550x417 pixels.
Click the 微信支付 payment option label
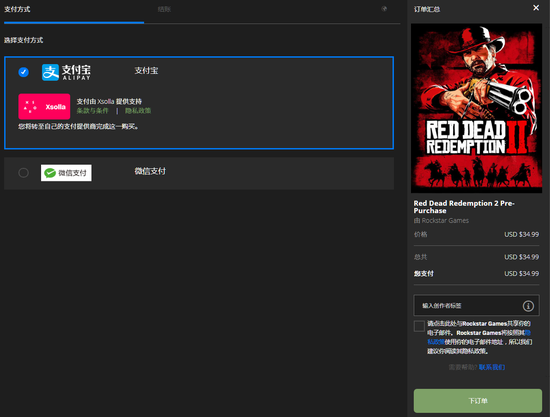pos(150,171)
